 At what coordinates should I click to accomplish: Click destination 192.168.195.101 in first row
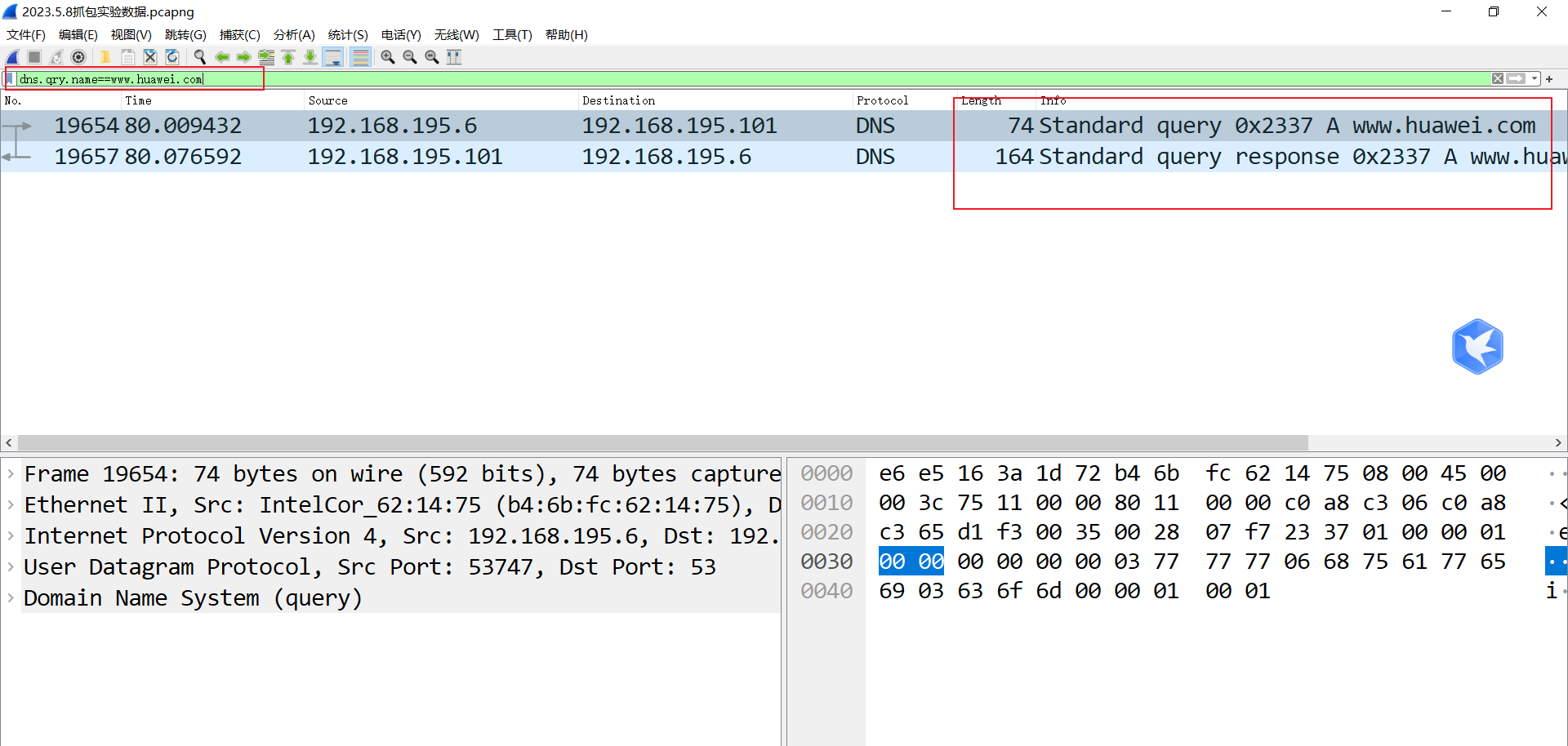click(x=679, y=126)
